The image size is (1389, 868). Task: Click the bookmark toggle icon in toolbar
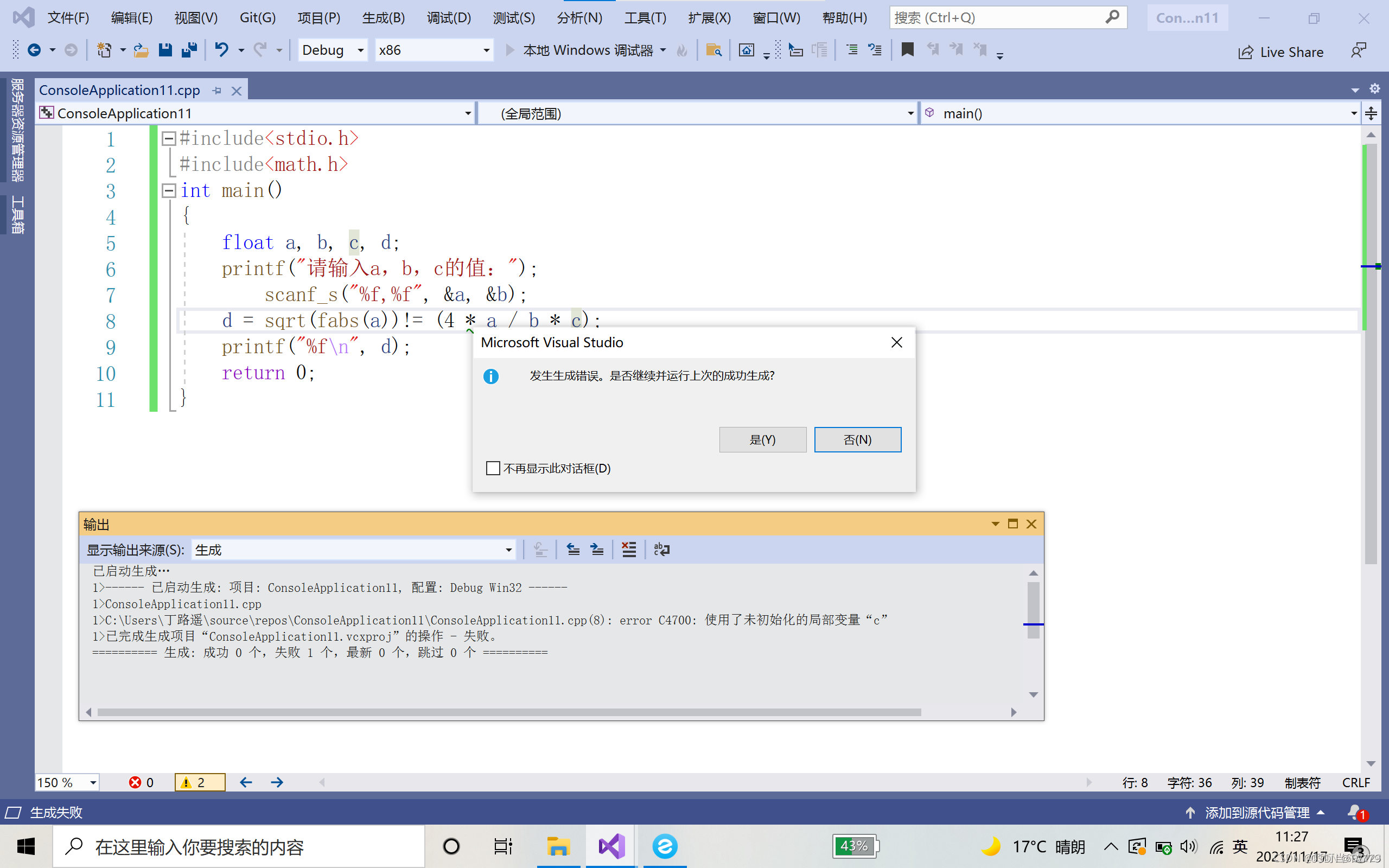[x=907, y=50]
